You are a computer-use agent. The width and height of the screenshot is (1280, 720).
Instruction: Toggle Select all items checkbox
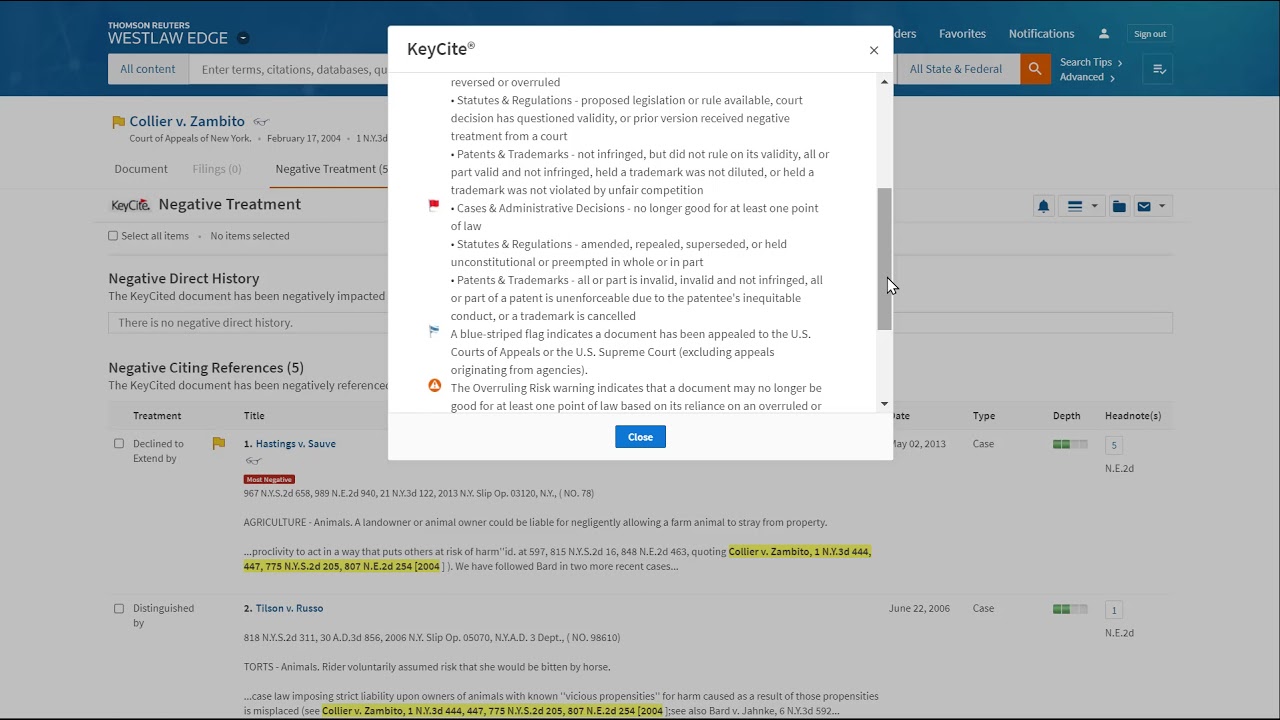coord(113,236)
